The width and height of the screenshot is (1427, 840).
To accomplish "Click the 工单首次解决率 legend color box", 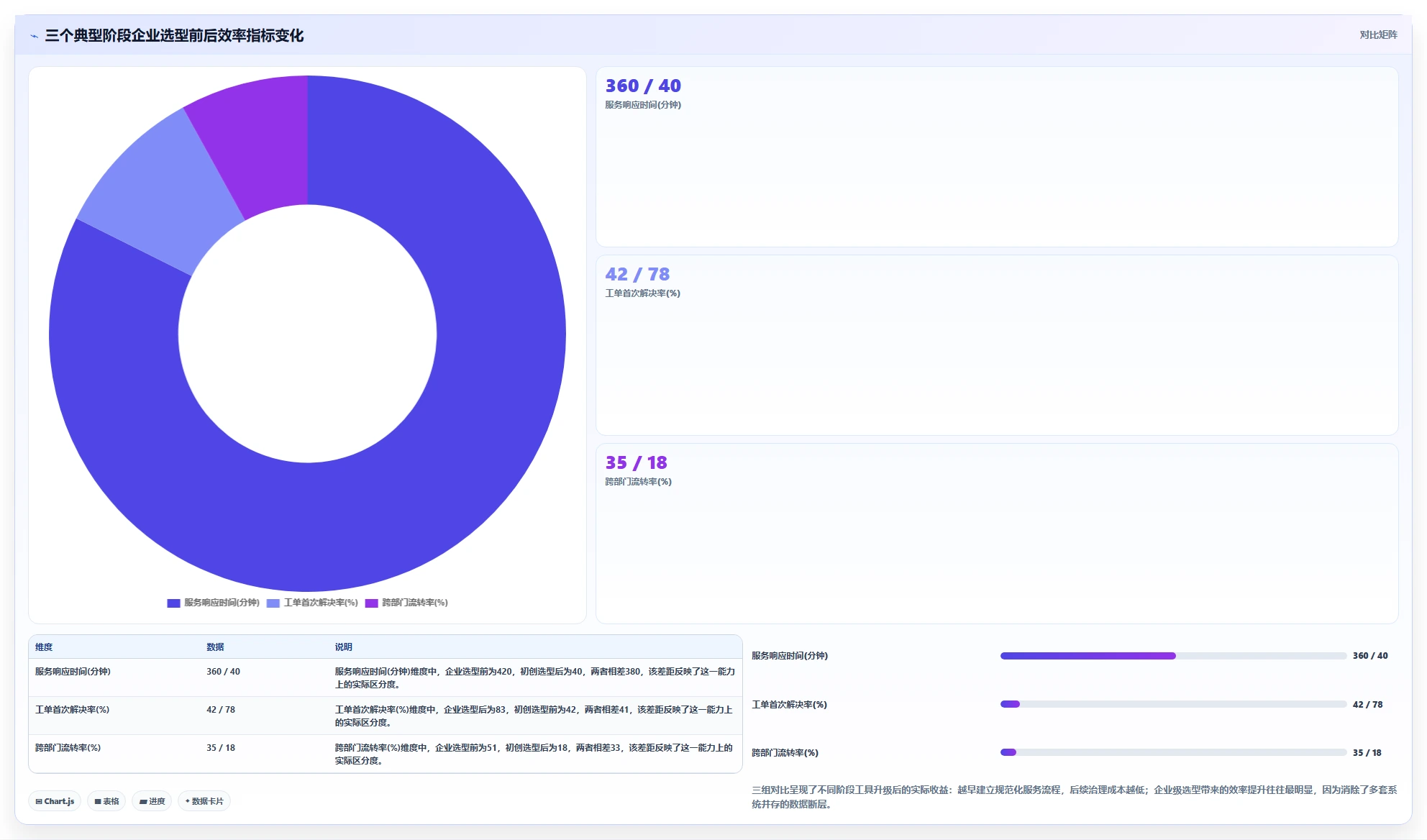I will pos(273,603).
